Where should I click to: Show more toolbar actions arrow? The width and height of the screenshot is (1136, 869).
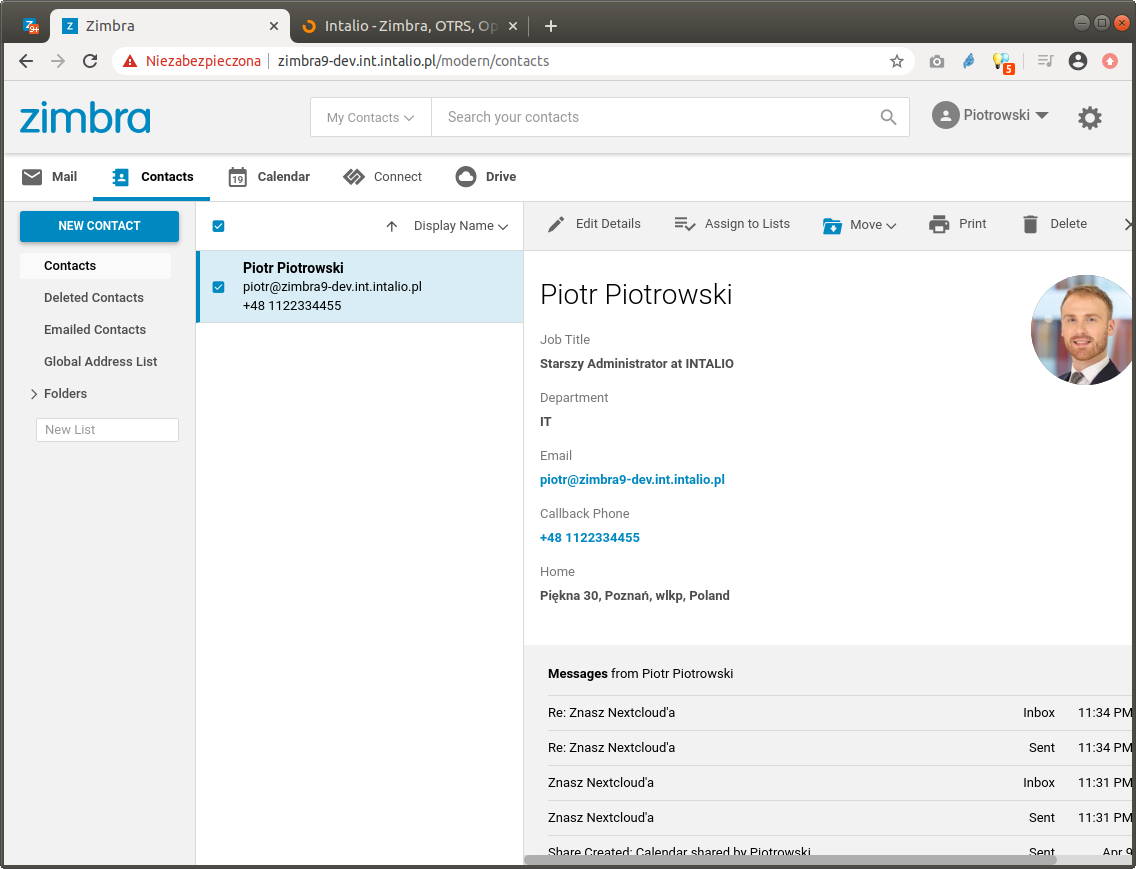pyautogui.click(x=1128, y=225)
